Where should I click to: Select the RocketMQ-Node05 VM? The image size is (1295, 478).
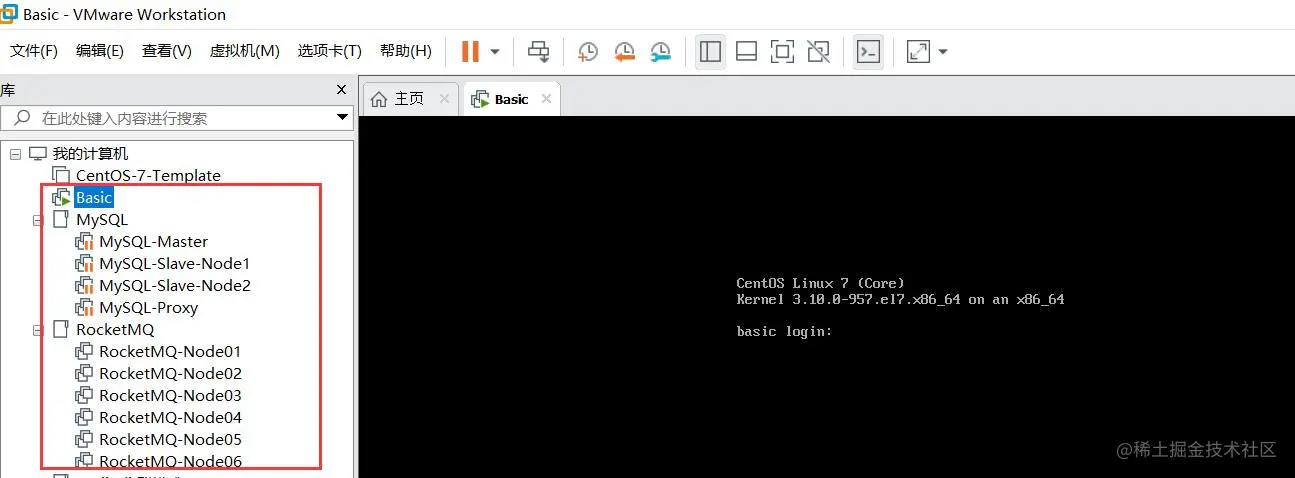coord(170,440)
